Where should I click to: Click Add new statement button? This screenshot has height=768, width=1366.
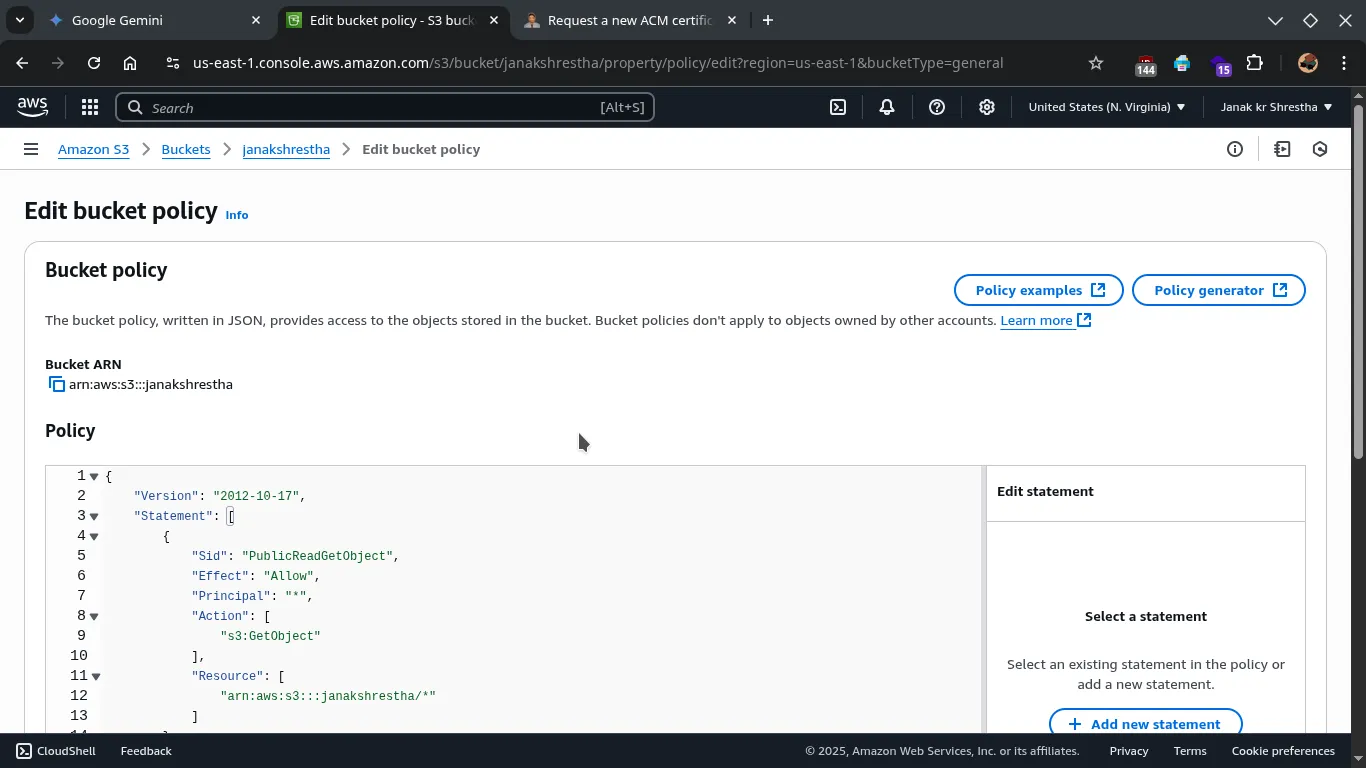pyautogui.click(x=1145, y=723)
